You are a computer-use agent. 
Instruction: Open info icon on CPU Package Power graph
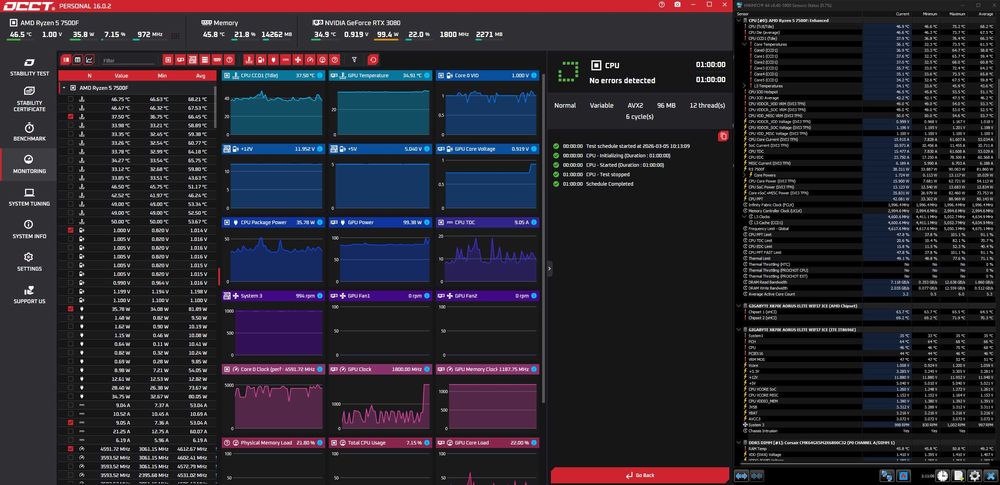[x=320, y=222]
